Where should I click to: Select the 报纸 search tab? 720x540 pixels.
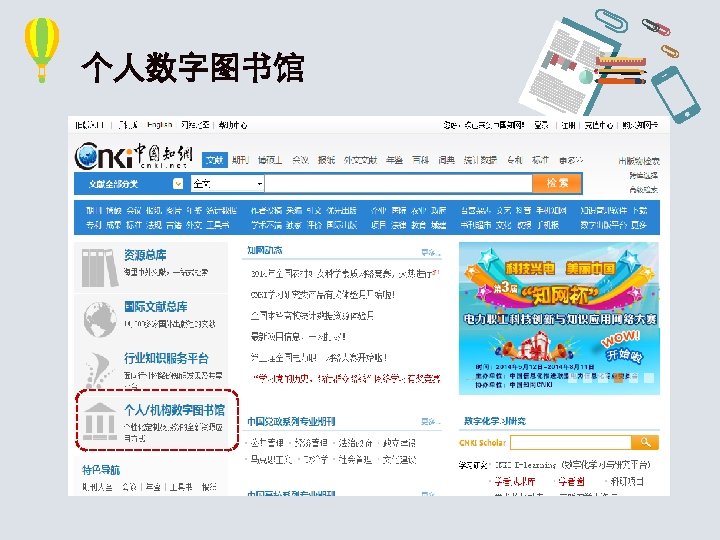coord(326,160)
